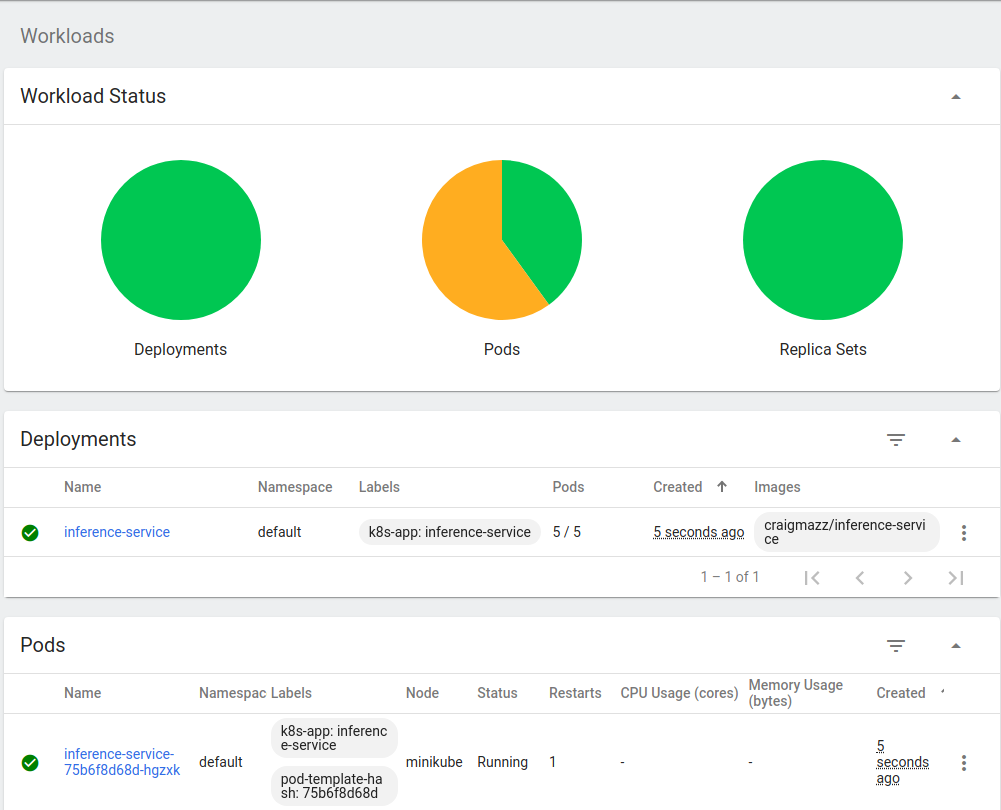Click the first-page pagination icon
This screenshot has height=810, width=1001.
click(x=812, y=577)
